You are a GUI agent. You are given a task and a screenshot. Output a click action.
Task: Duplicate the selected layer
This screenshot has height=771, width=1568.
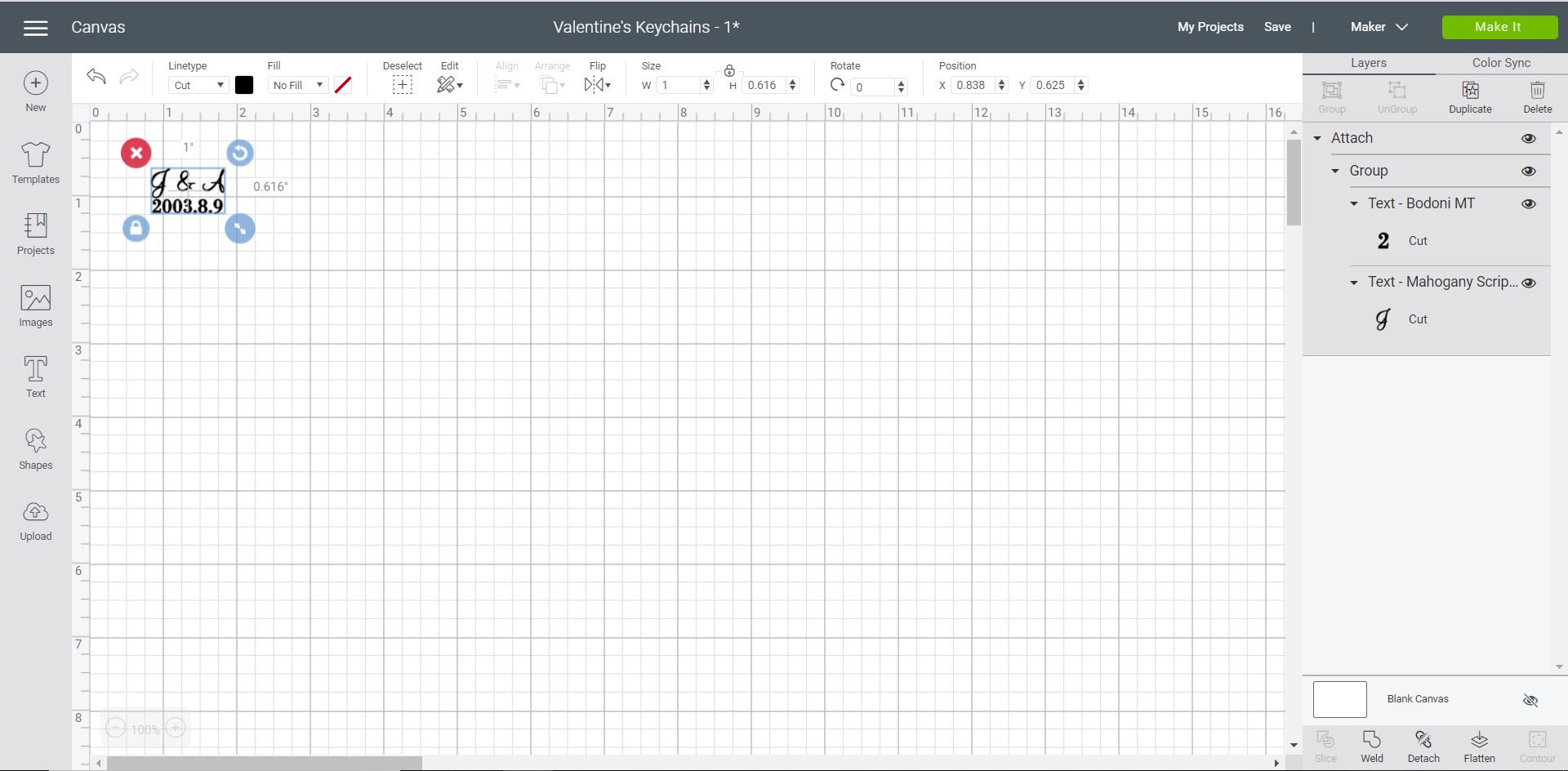point(1470,96)
